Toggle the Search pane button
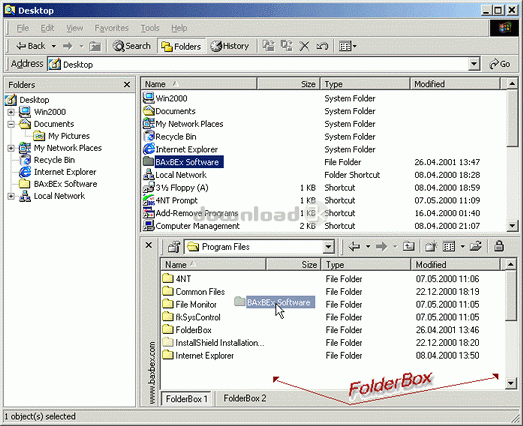 click(132, 46)
